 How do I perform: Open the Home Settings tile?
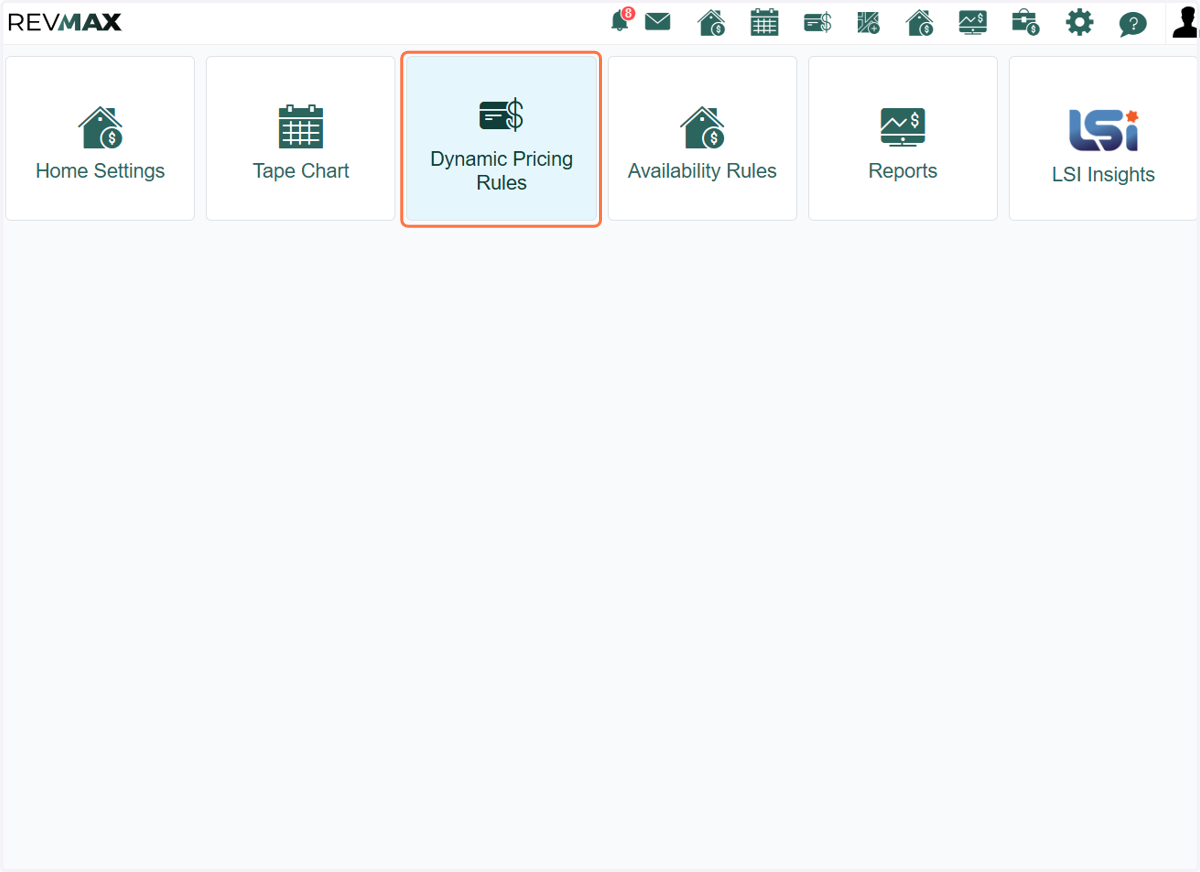click(100, 138)
